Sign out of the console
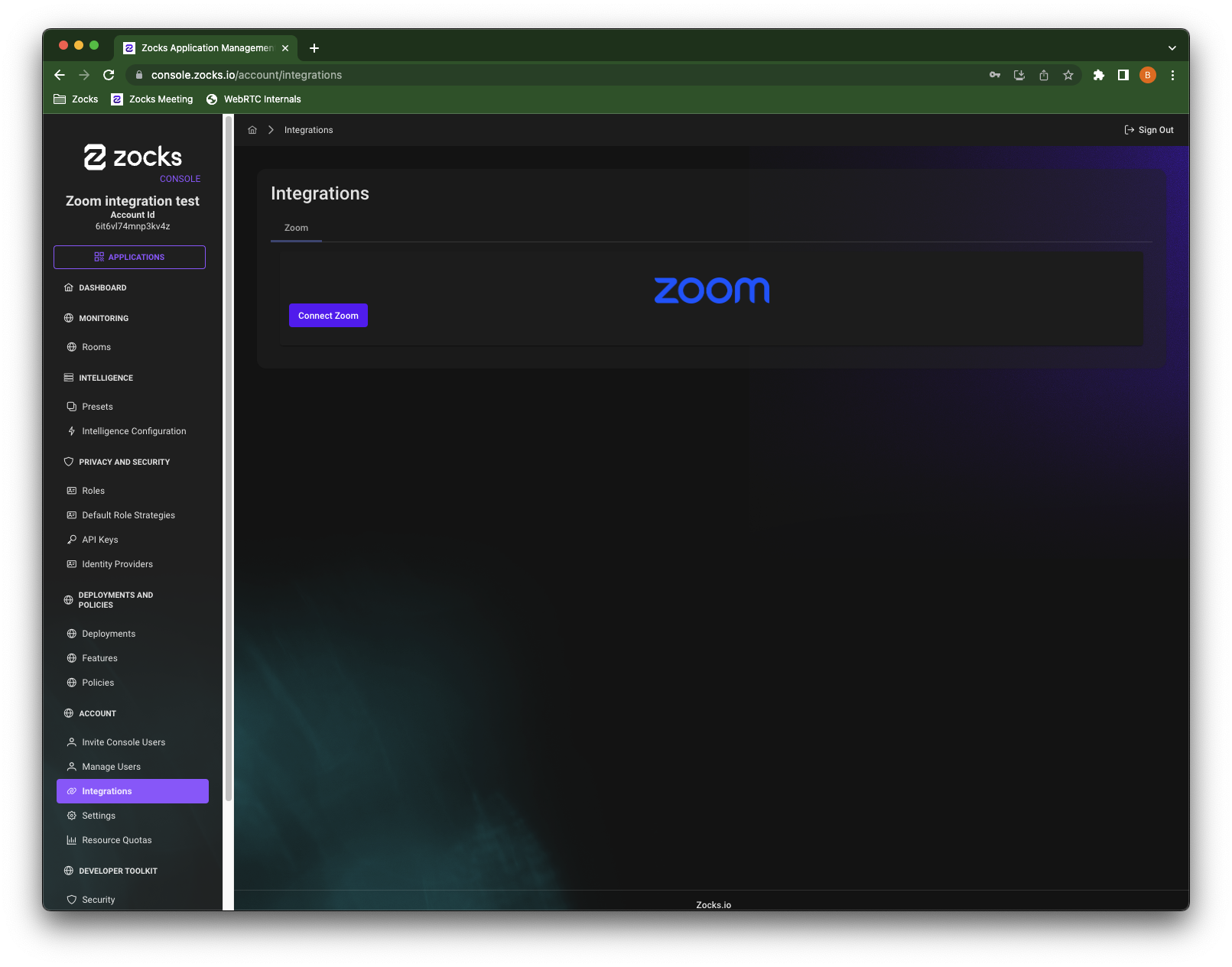Viewport: 1232px width, 967px height. pos(1149,130)
